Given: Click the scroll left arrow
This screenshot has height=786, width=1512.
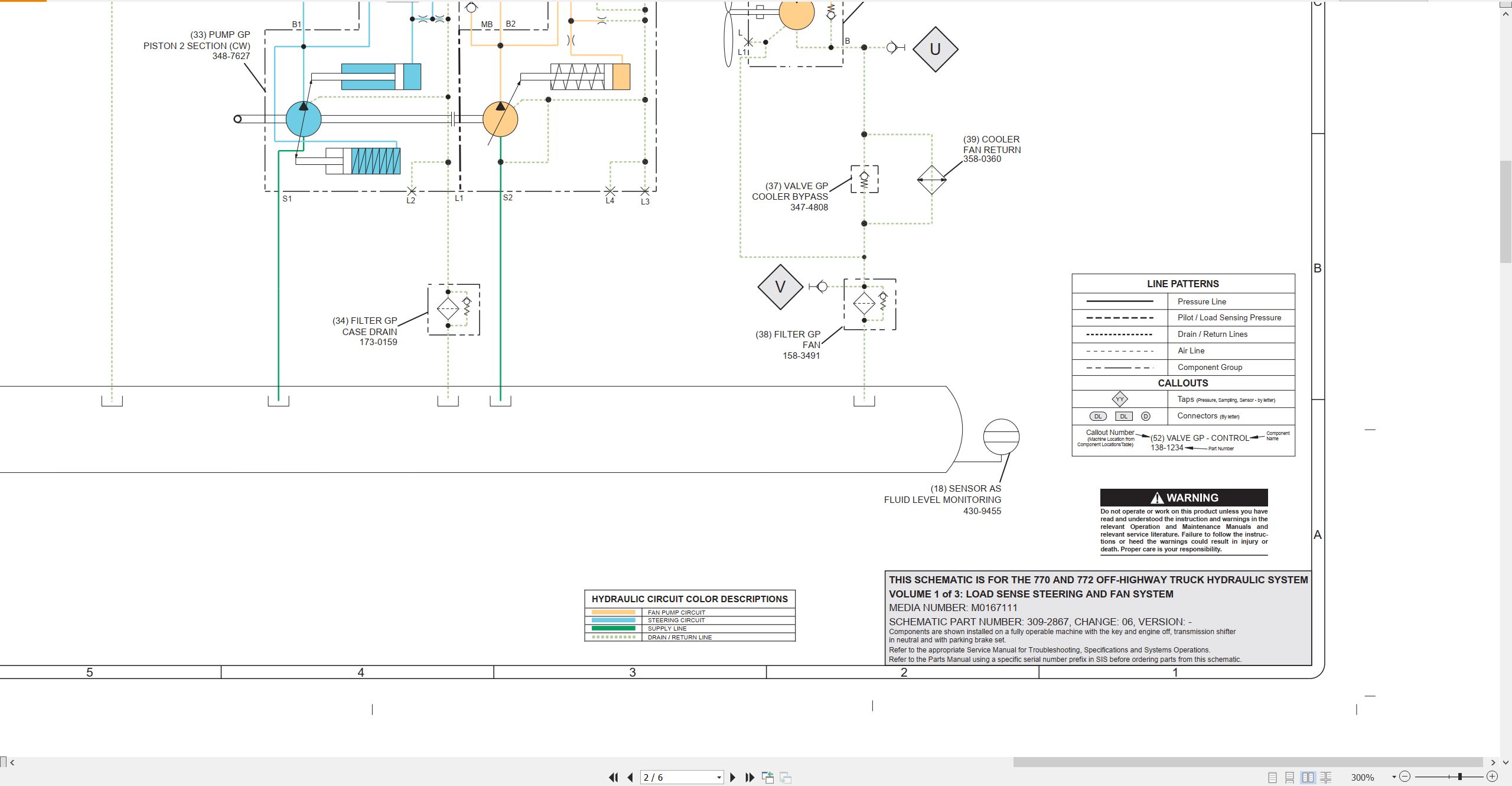Looking at the screenshot, I should [12, 762].
